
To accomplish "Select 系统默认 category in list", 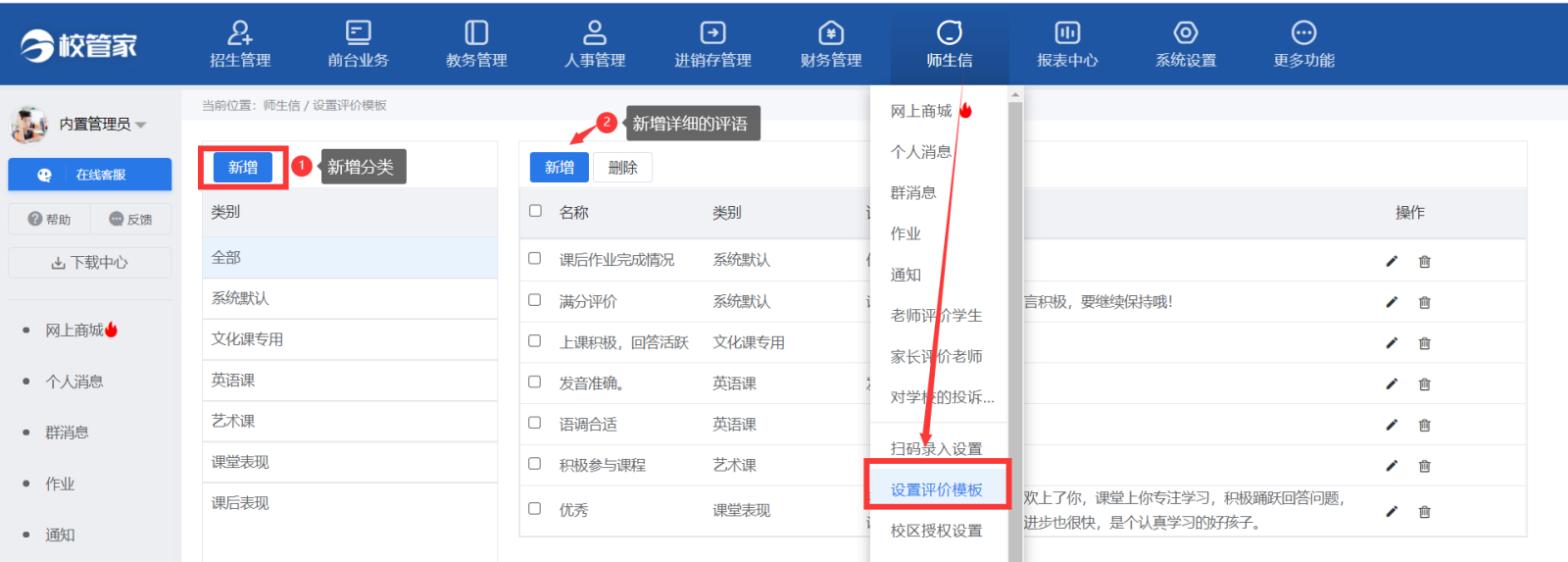I will (350, 298).
